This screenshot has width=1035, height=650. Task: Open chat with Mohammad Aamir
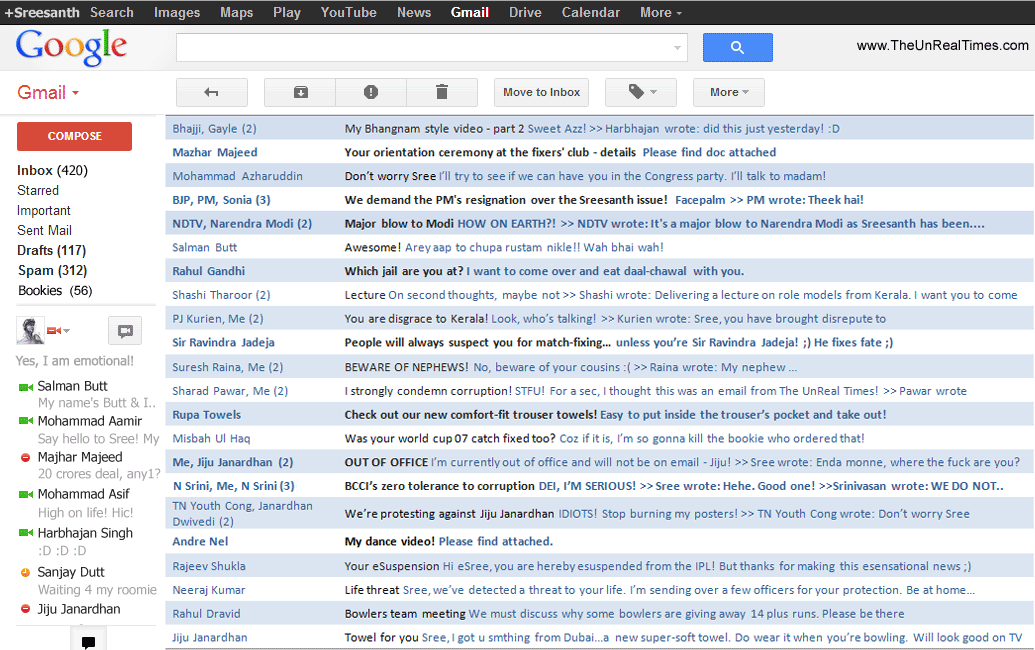(x=90, y=421)
